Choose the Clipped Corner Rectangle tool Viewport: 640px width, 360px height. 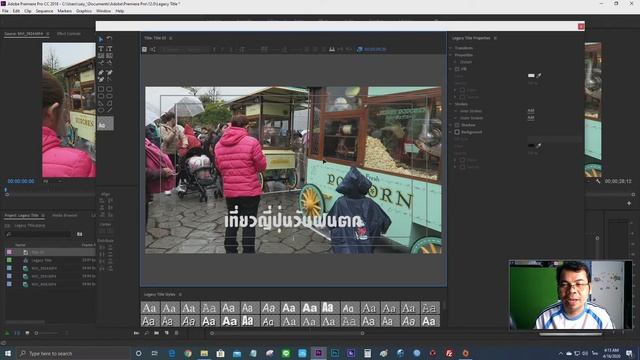click(101, 96)
